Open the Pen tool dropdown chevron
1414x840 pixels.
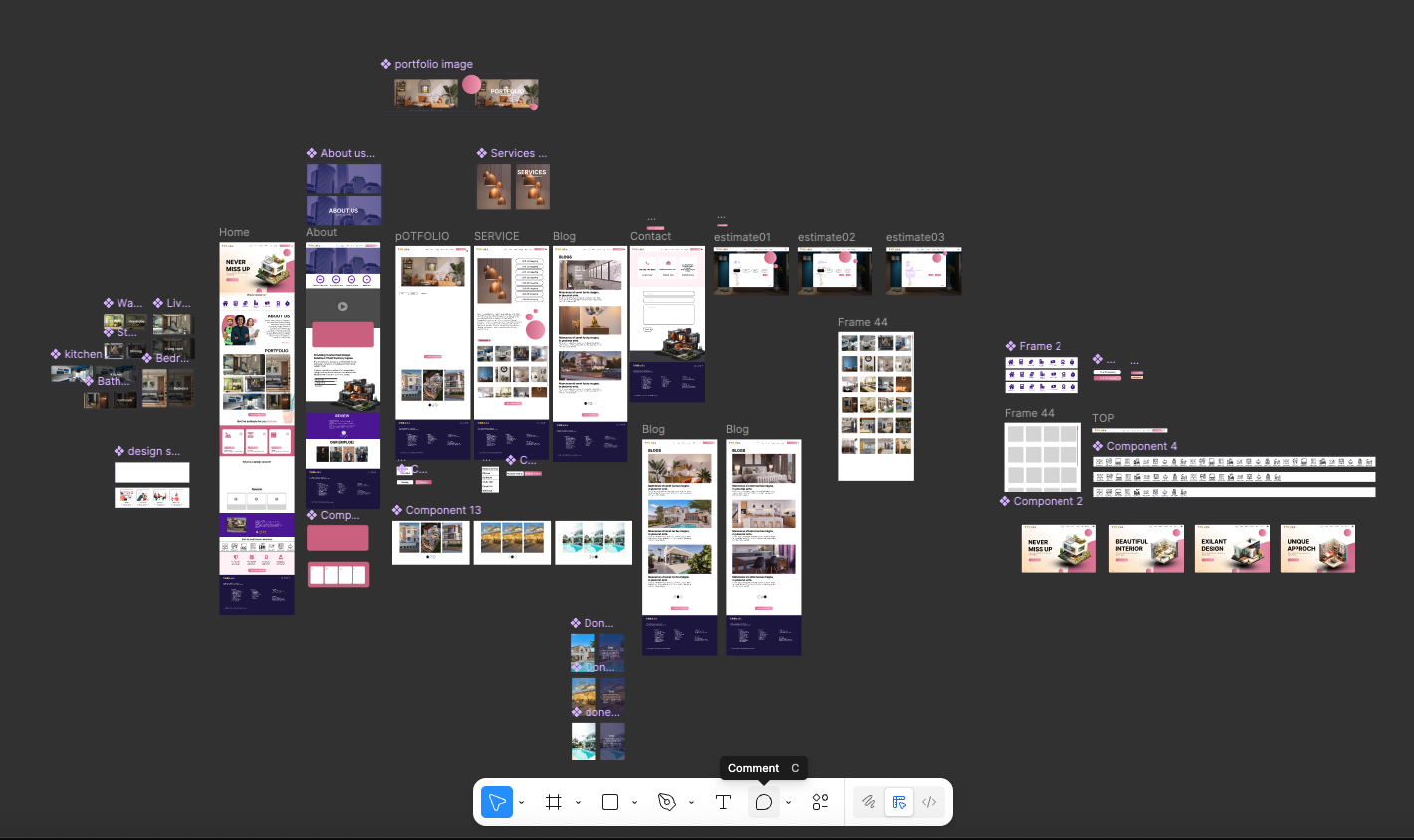point(691,803)
